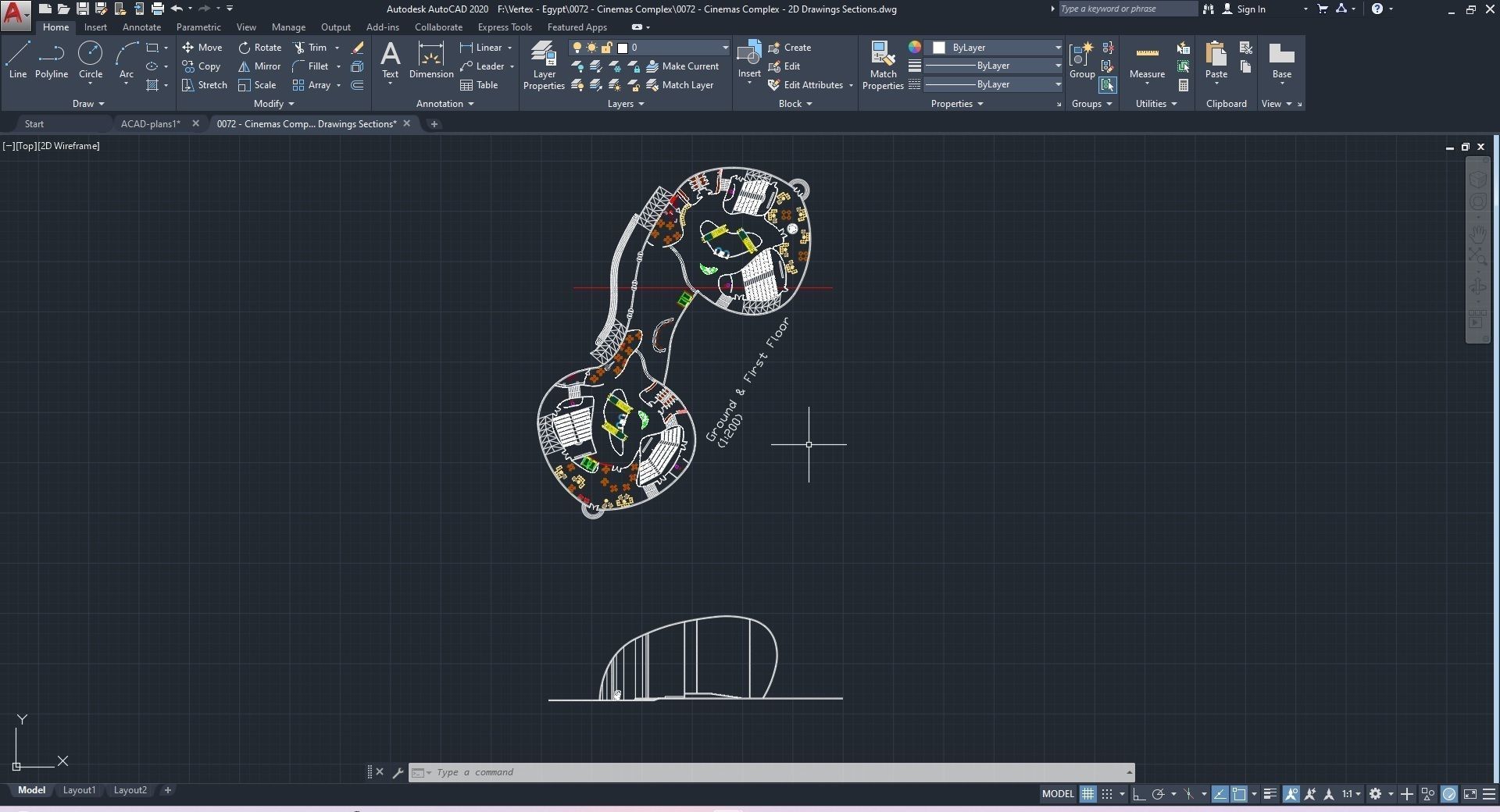The width and height of the screenshot is (1500, 812).
Task: Select the Measure utility
Action: 1147,61
